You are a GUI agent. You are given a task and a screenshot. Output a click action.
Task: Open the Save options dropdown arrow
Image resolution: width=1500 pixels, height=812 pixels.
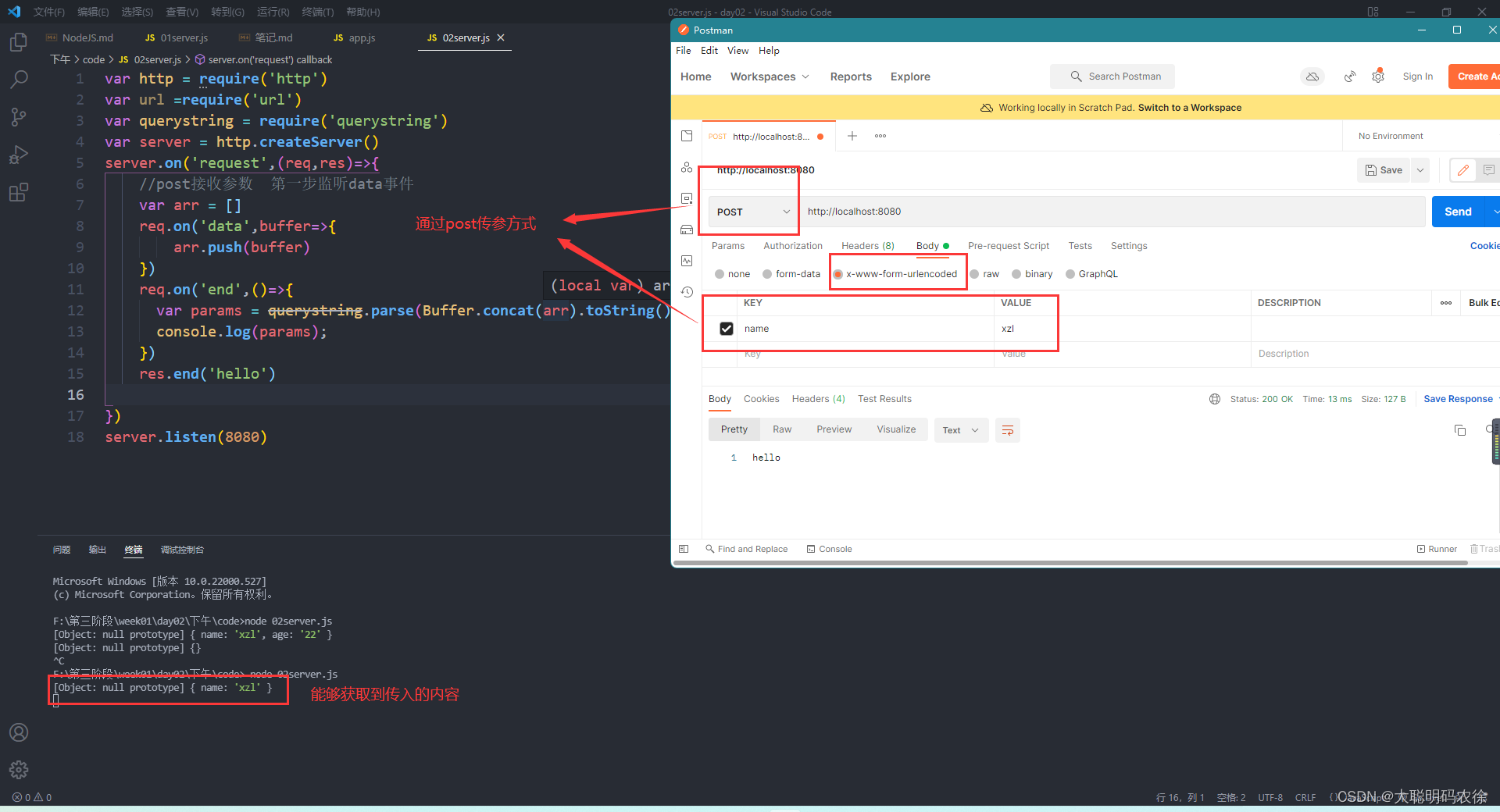(1420, 170)
